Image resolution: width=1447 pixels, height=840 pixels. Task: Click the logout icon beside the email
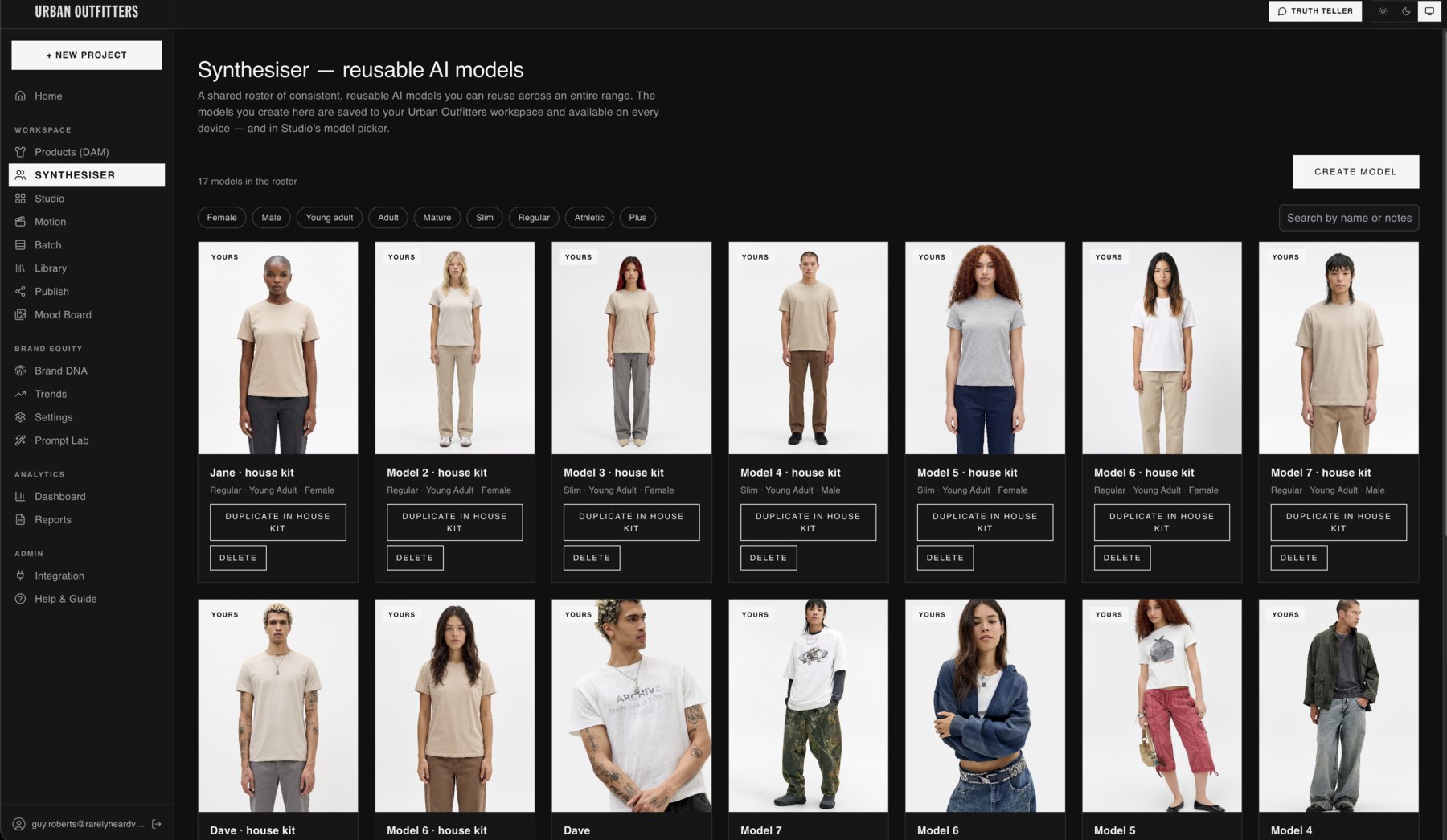coord(157,824)
